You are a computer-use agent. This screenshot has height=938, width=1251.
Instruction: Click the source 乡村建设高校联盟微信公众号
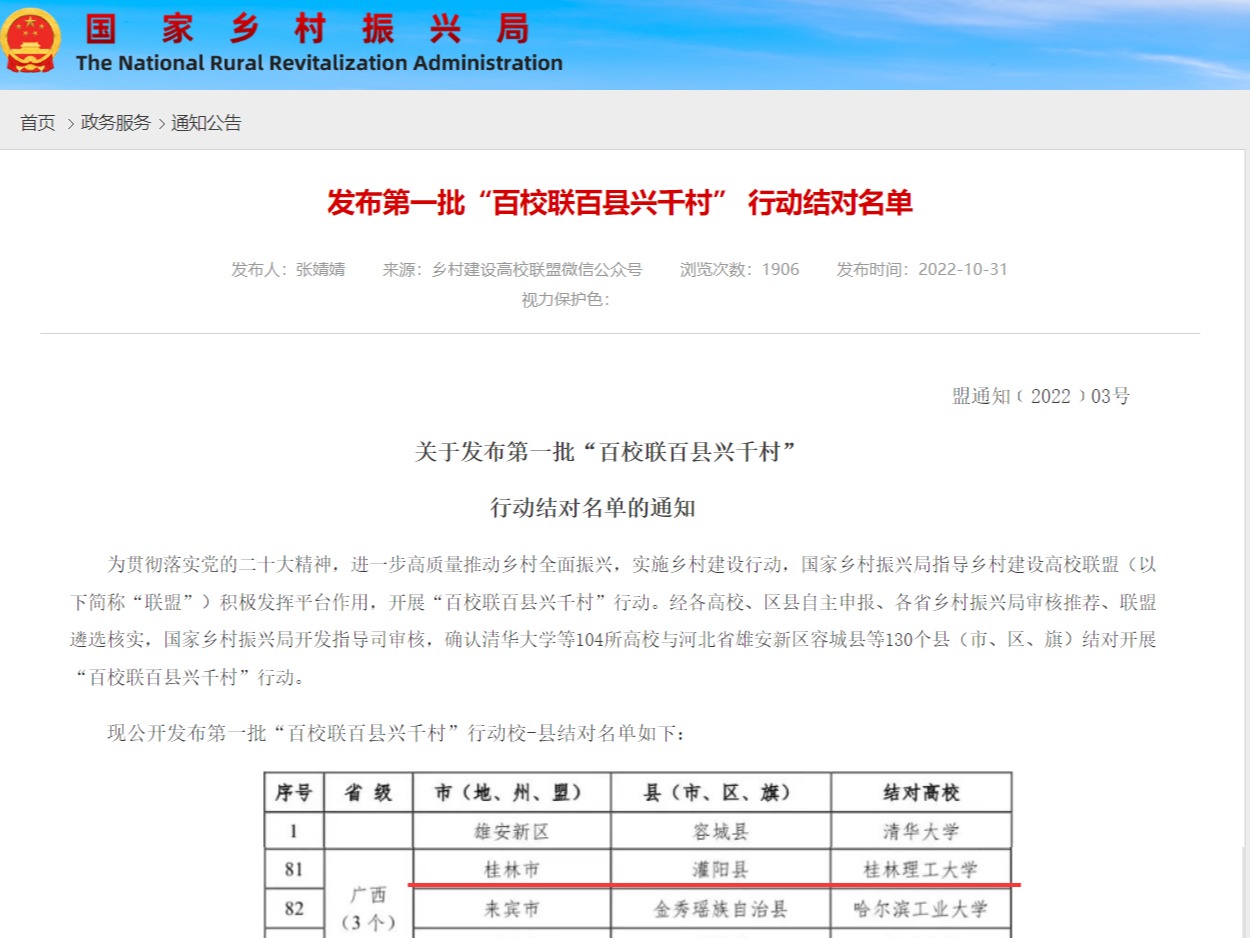point(537,269)
